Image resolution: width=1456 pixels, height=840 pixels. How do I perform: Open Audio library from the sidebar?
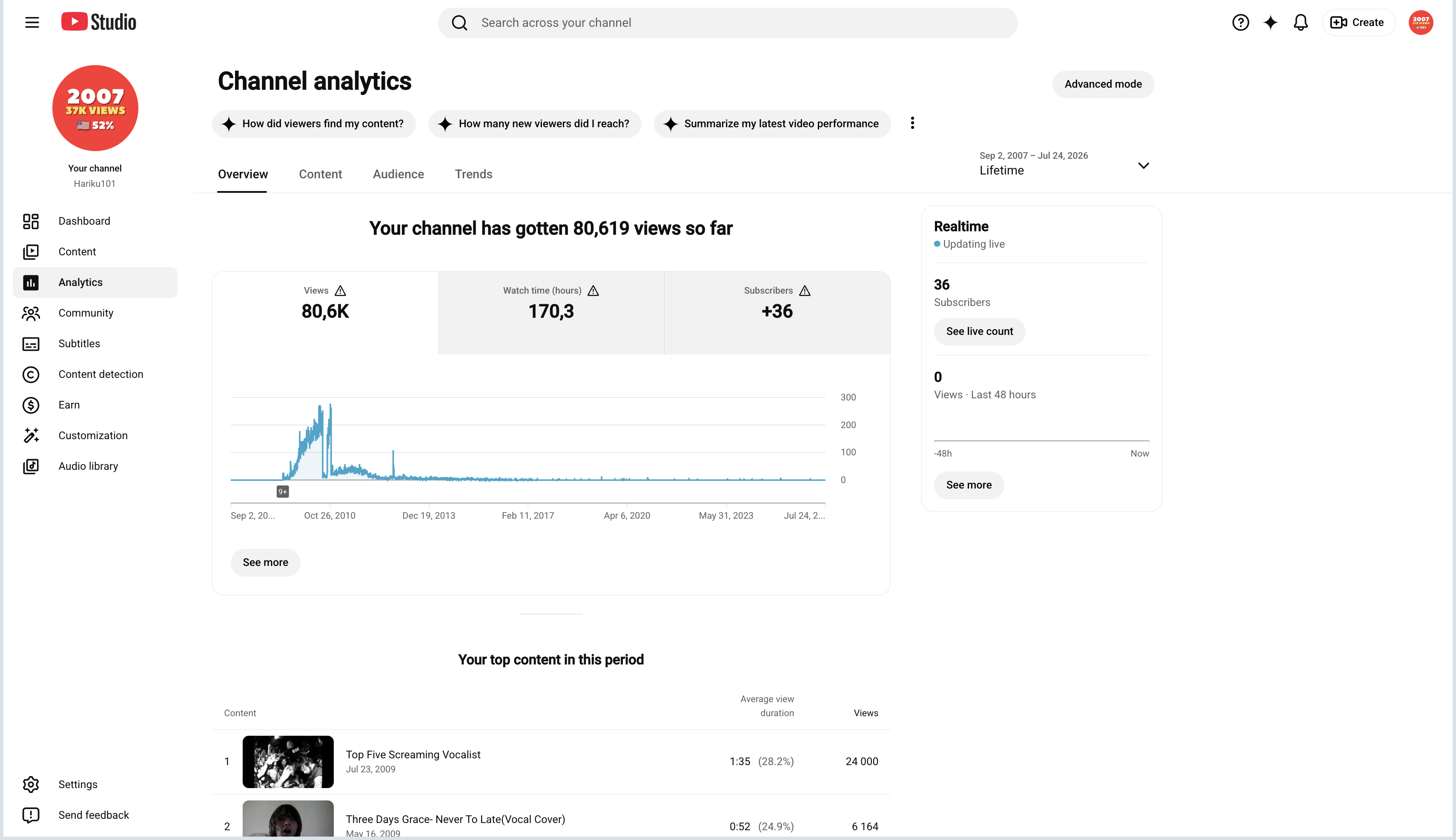point(95,466)
